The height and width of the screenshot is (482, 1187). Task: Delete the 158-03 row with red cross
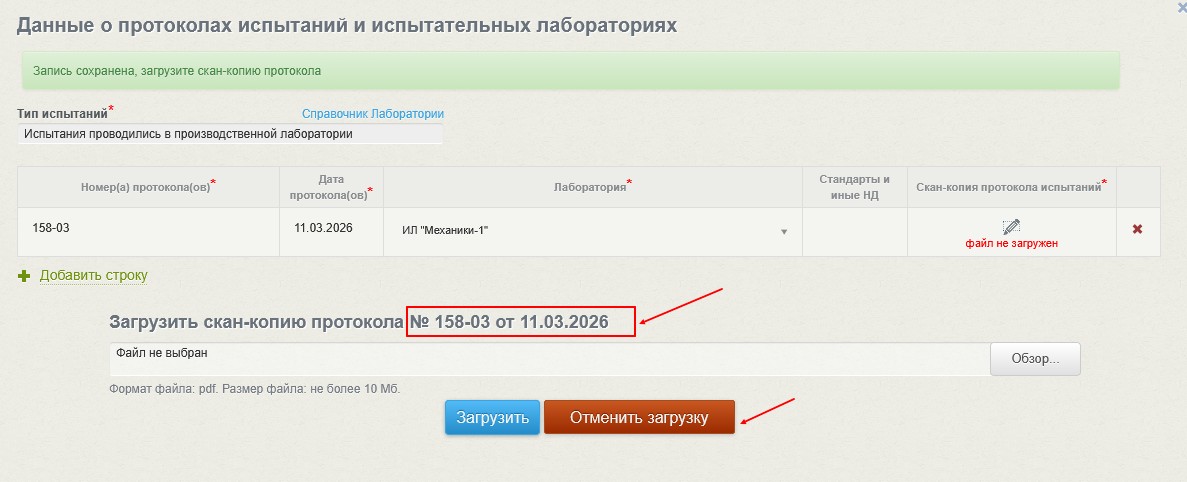pyautogui.click(x=1137, y=229)
